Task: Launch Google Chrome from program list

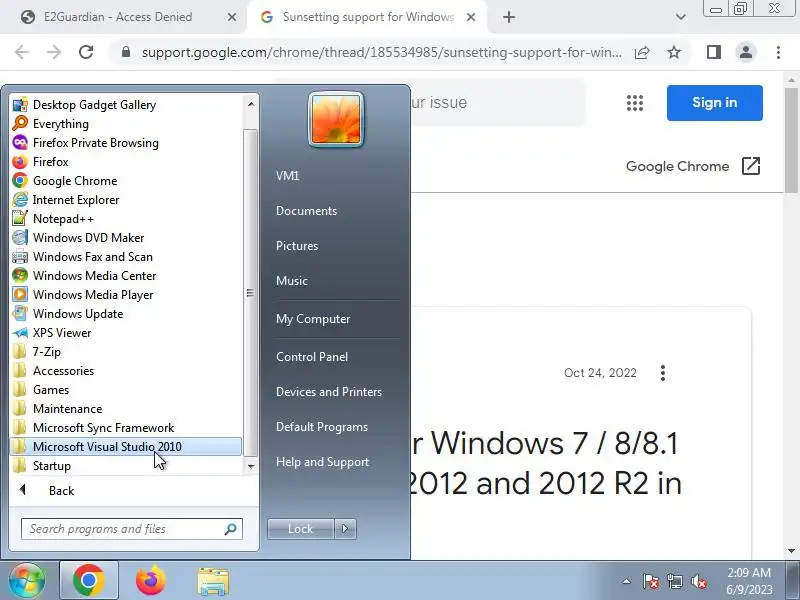Action: click(x=126, y=181)
